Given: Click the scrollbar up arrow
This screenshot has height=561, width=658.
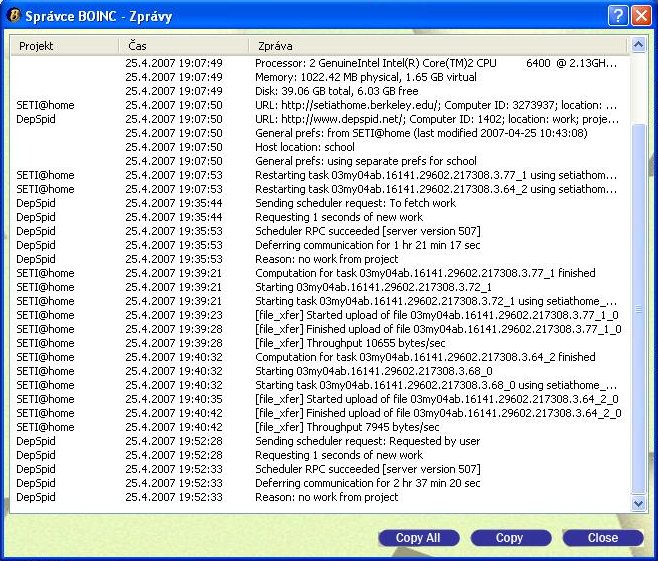Looking at the screenshot, I should (638, 45).
